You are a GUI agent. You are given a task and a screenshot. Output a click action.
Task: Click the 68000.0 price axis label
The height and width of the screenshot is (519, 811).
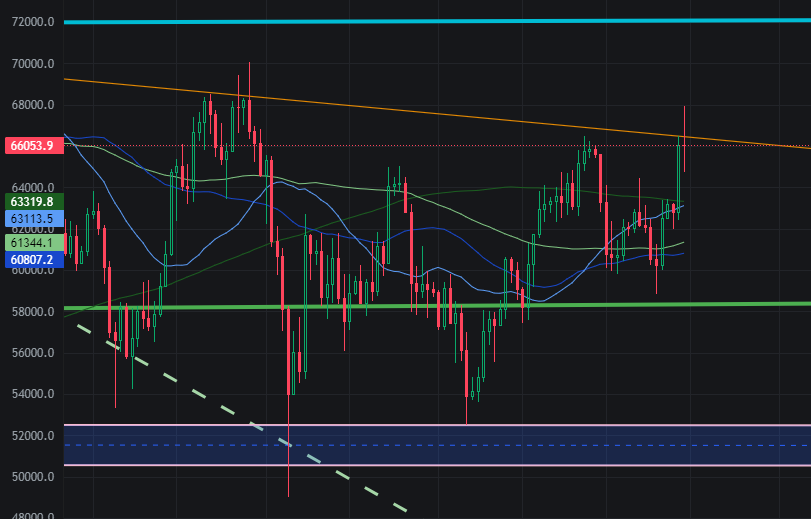[x=33, y=105]
